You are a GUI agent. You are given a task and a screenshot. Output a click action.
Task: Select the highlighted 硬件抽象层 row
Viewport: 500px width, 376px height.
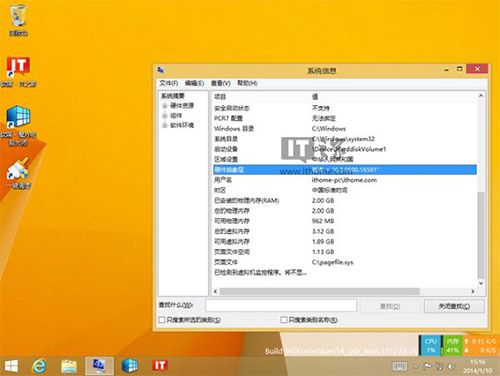click(345, 170)
